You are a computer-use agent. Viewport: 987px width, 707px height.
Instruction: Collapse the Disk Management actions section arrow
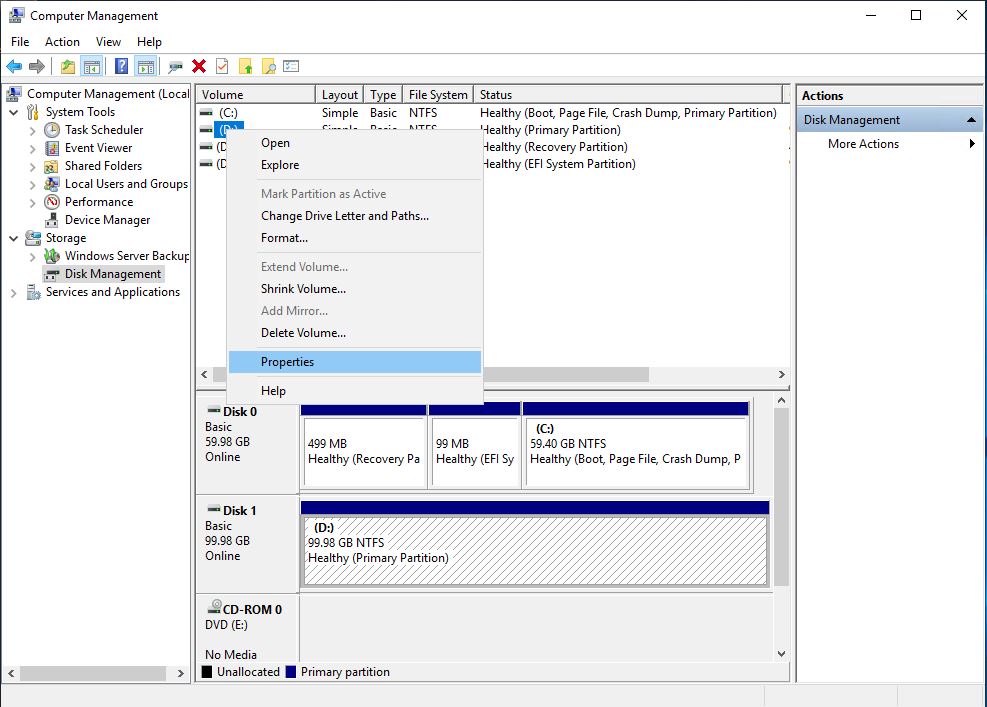click(x=971, y=120)
